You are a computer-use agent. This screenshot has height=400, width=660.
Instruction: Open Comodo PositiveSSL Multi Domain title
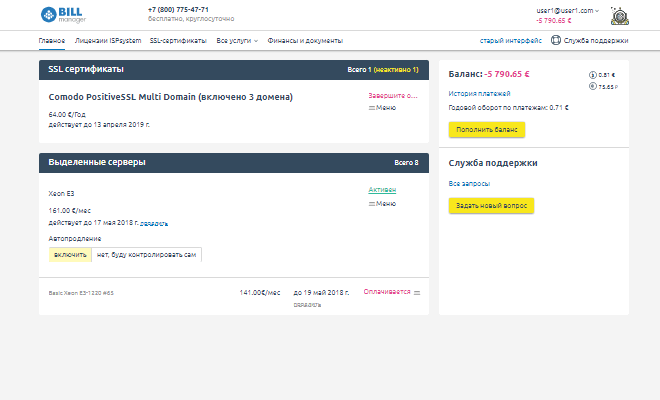coord(170,97)
